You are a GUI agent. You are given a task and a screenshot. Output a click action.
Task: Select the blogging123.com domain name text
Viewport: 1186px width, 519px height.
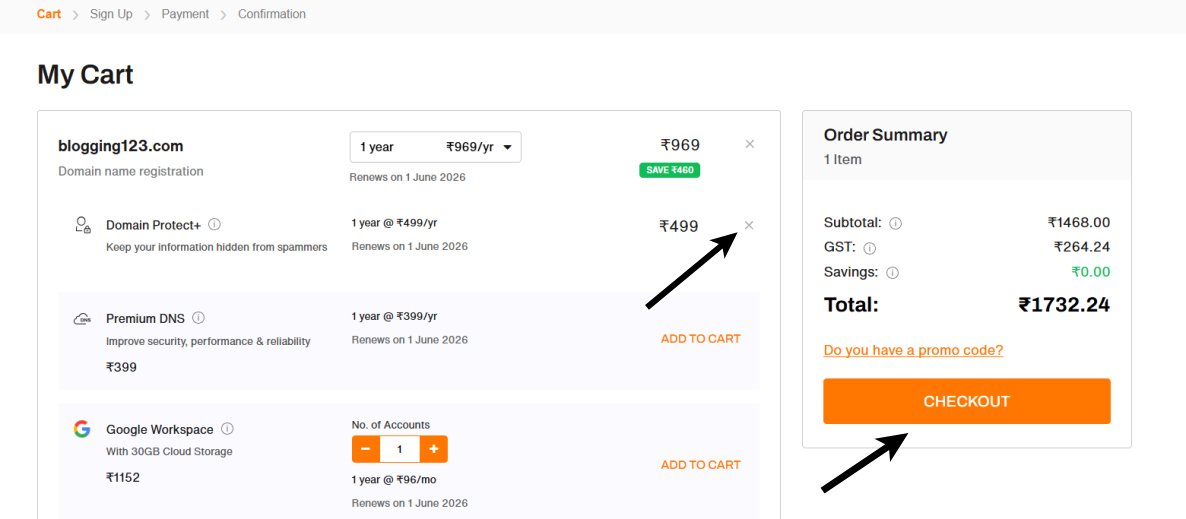tap(120, 146)
